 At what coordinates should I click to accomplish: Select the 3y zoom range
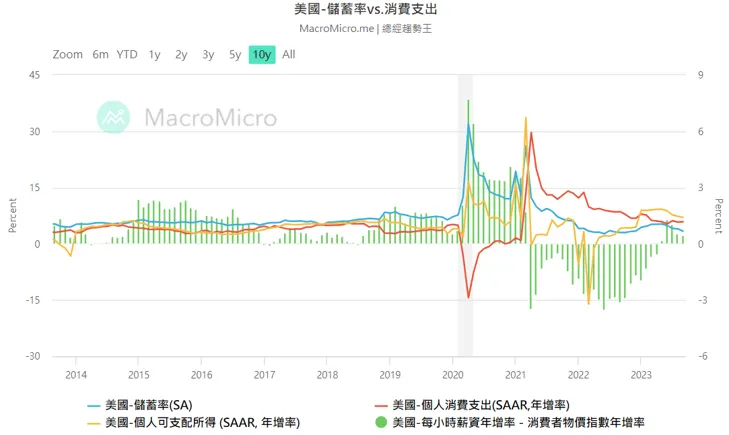pos(208,55)
